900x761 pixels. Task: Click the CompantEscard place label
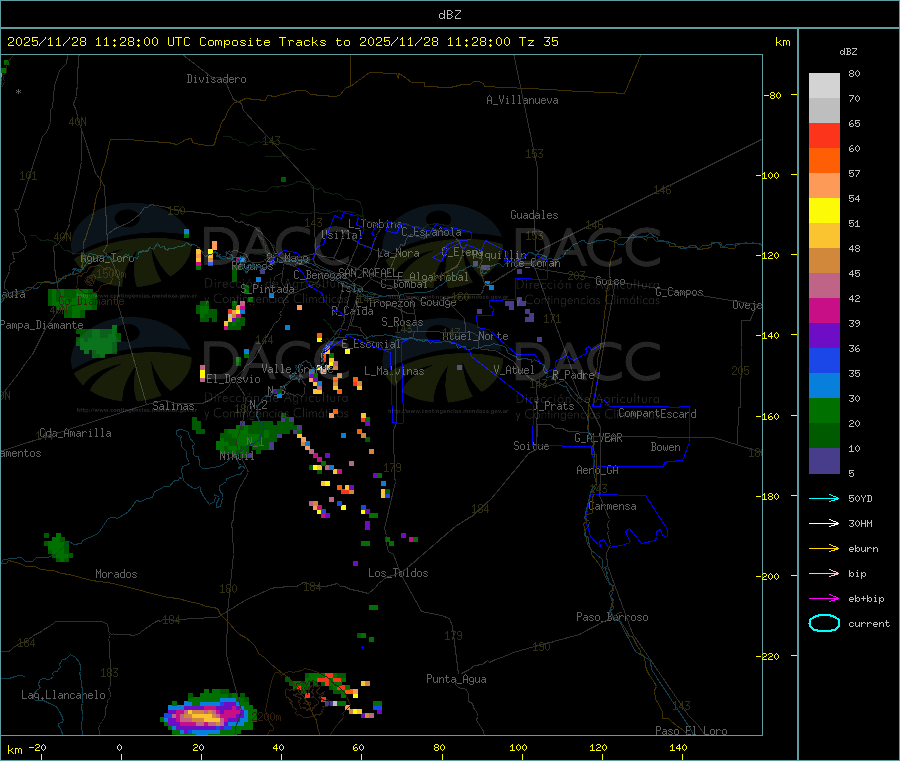657,413
